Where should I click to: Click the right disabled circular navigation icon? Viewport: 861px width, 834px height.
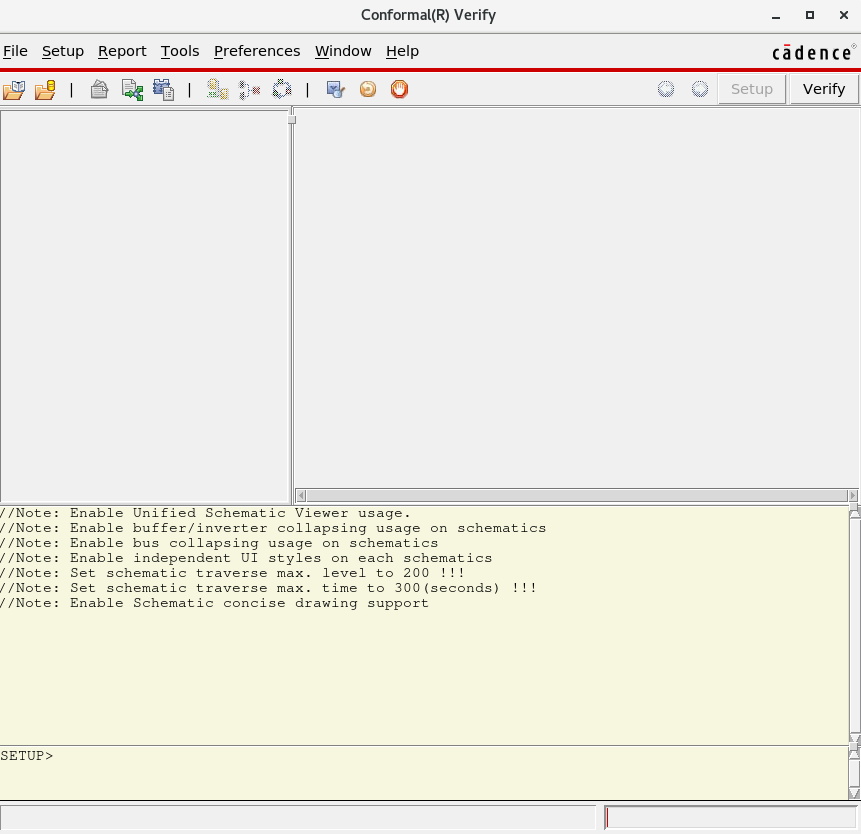pyautogui.click(x=700, y=89)
